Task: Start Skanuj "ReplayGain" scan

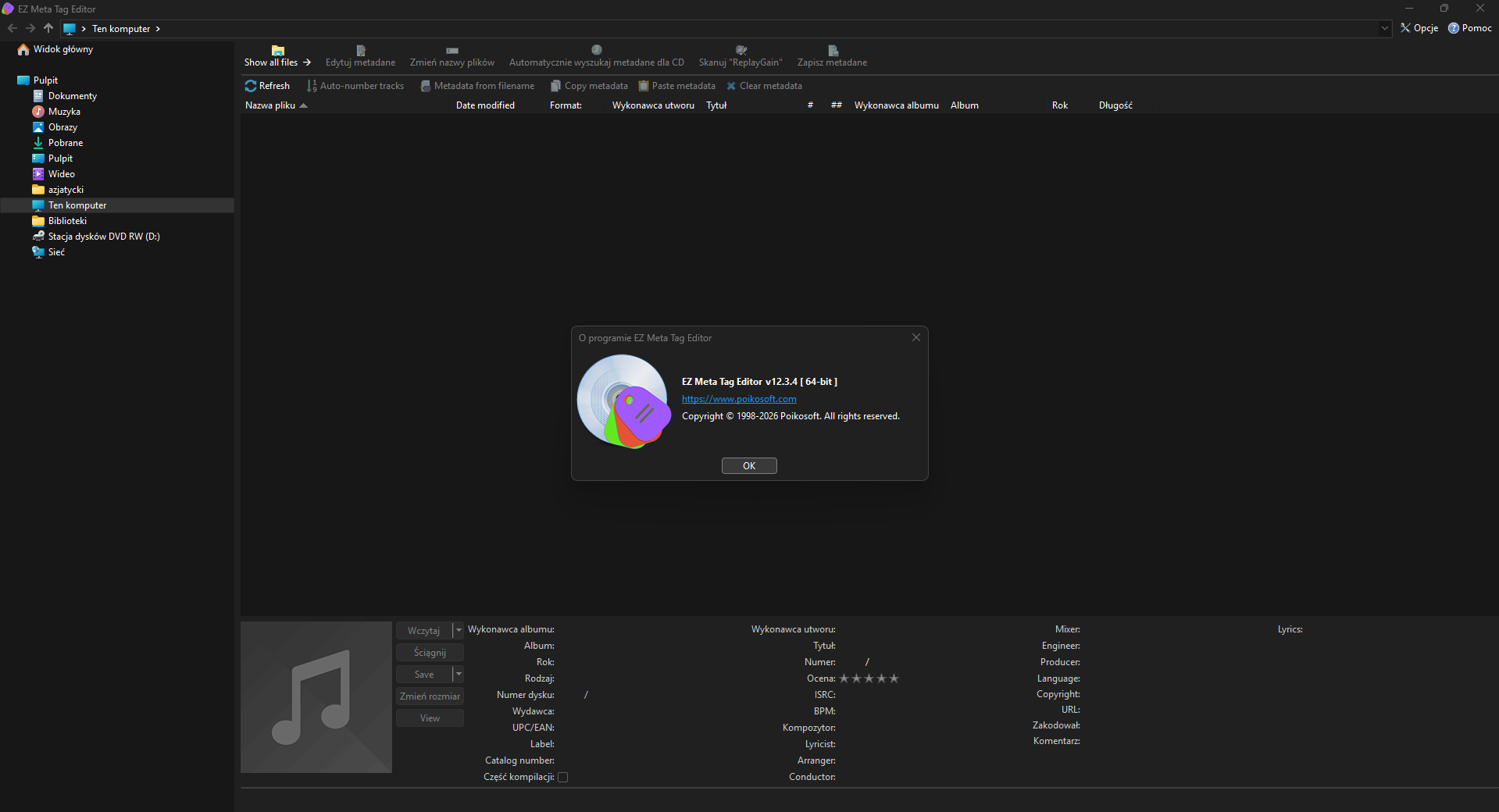Action: [741, 56]
